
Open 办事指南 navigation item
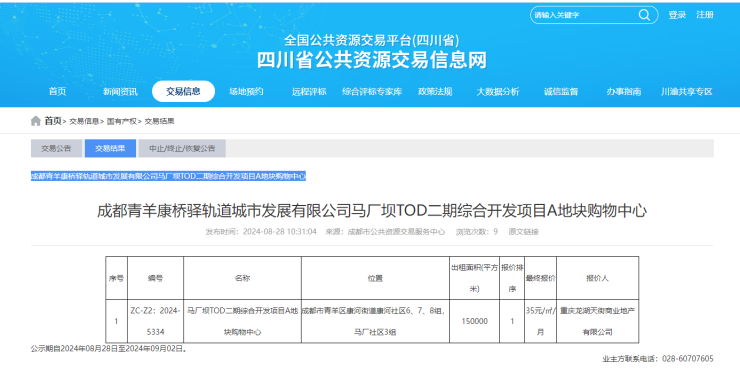click(623, 92)
